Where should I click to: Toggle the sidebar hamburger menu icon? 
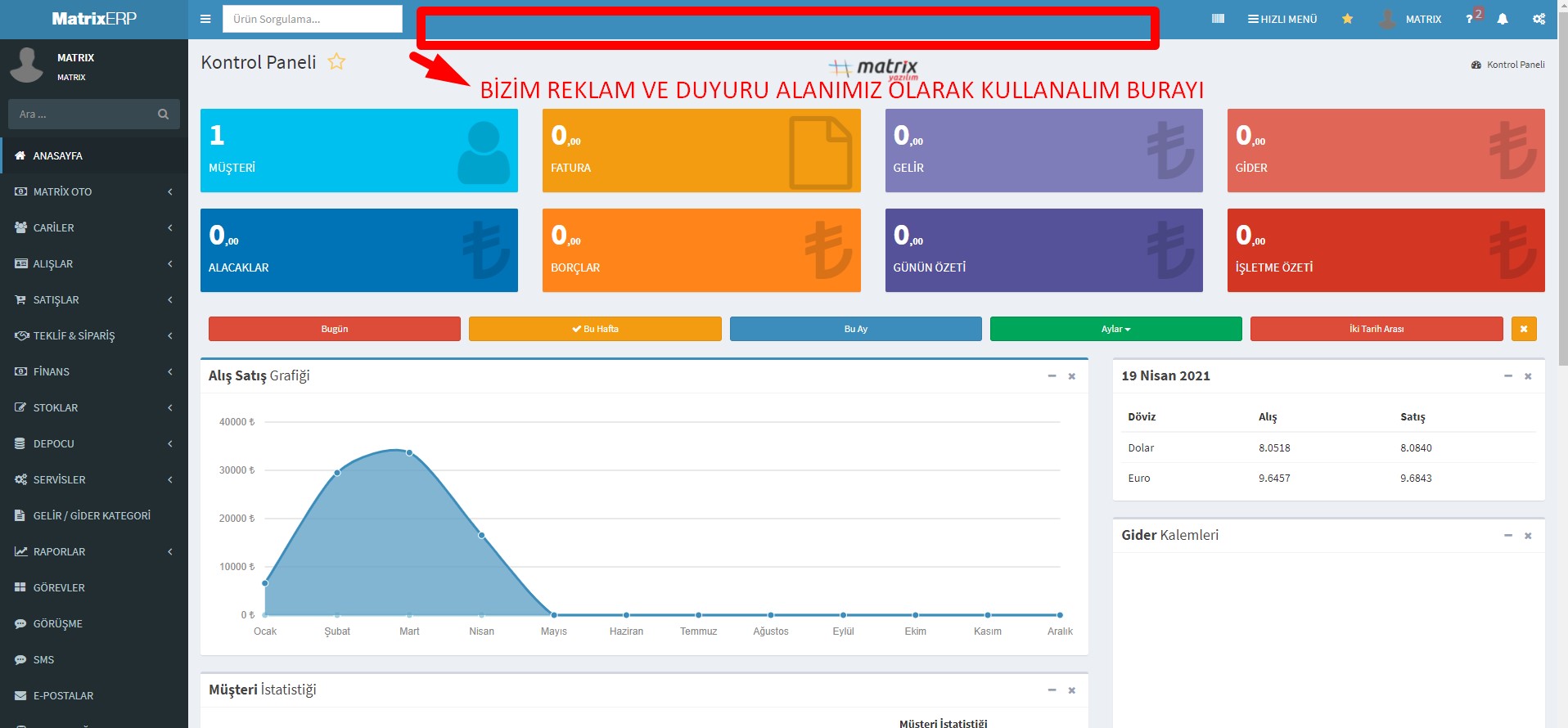[205, 19]
